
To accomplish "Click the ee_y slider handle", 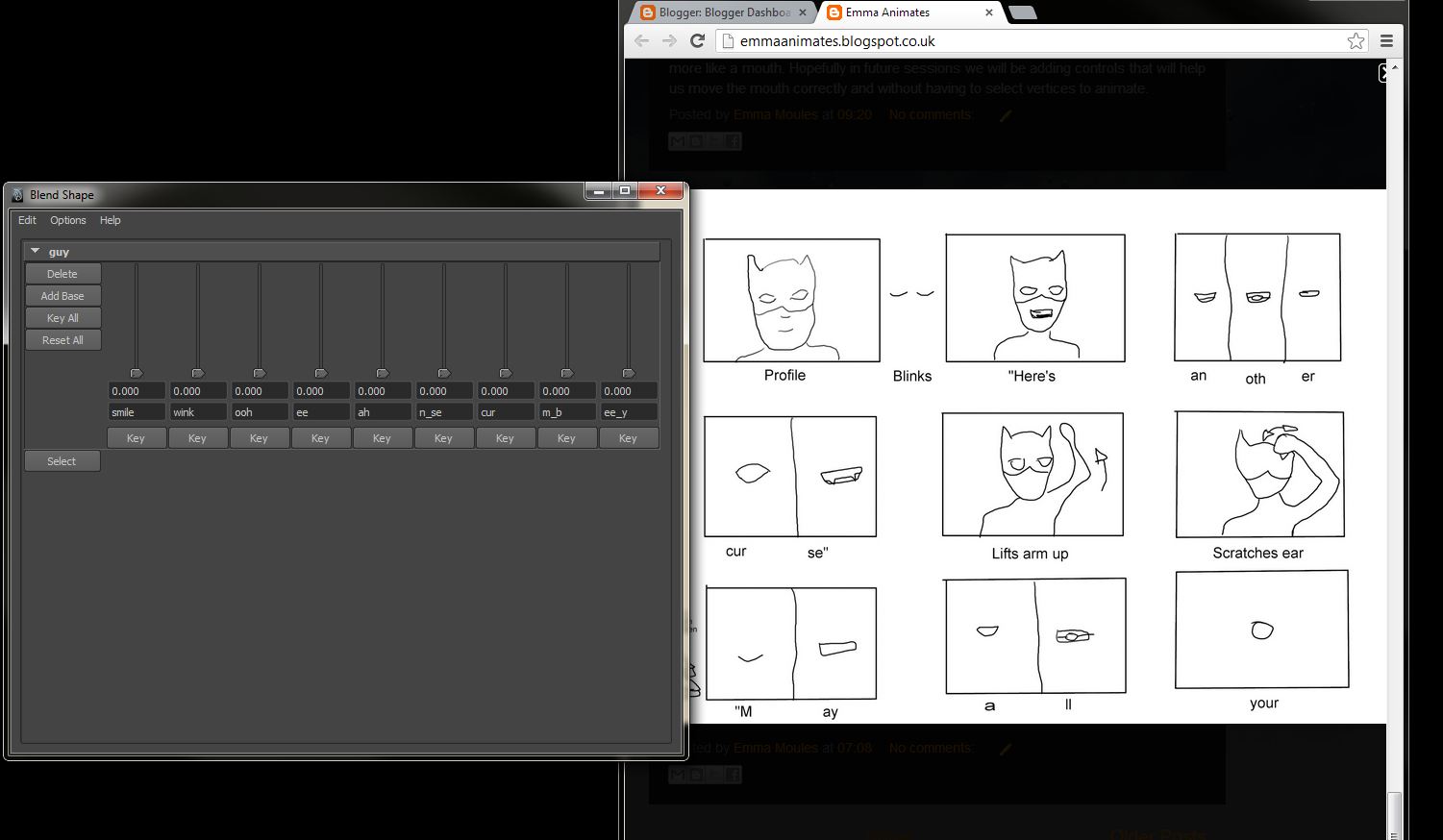I will pos(629,373).
